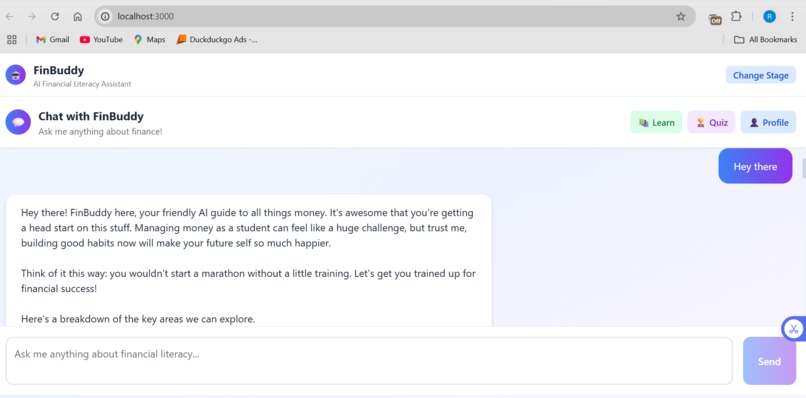Click the localhost:3000 address bar

click(395, 16)
